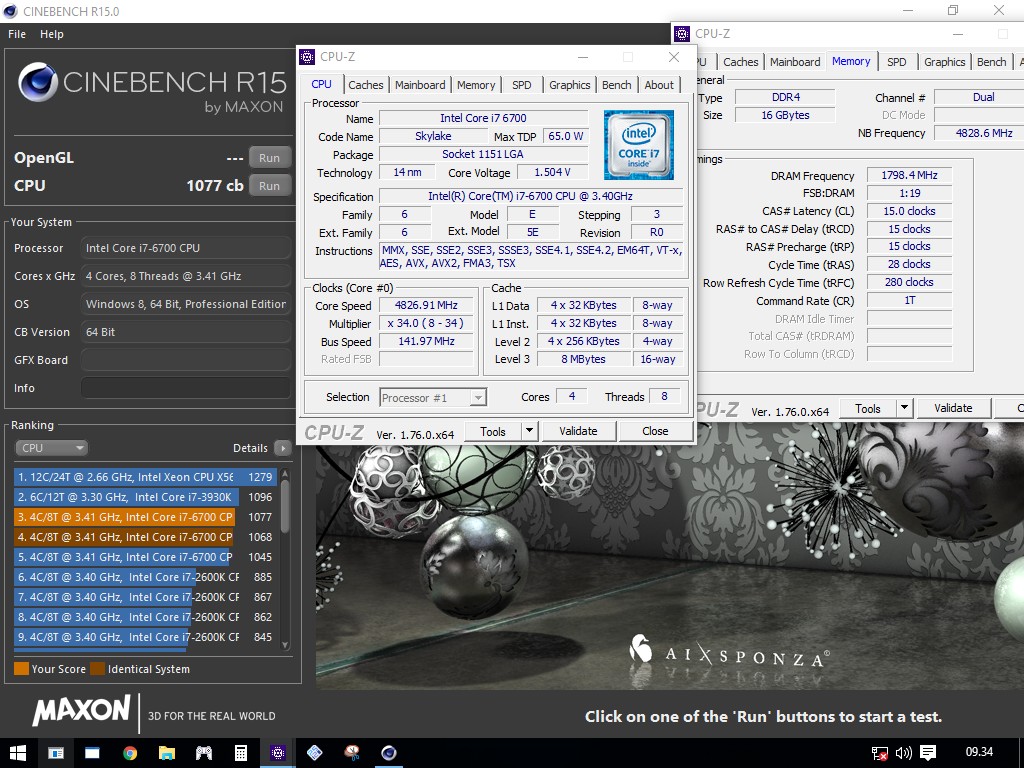Click the Tools button in front CPU-Z
The height and width of the screenshot is (768, 1024).
pyautogui.click(x=493, y=432)
